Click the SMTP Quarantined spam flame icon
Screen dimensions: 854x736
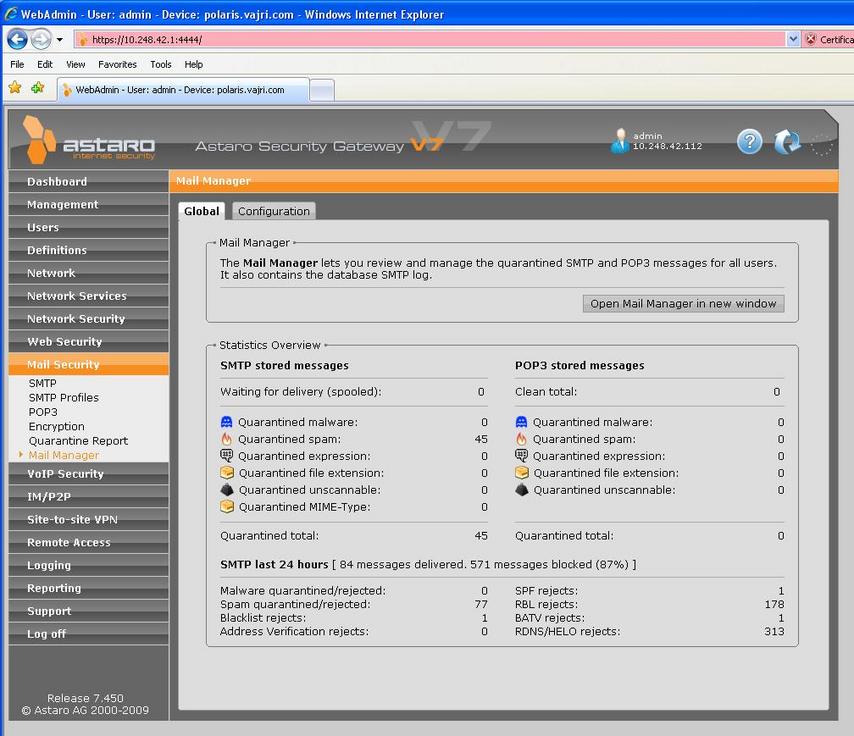(227, 439)
